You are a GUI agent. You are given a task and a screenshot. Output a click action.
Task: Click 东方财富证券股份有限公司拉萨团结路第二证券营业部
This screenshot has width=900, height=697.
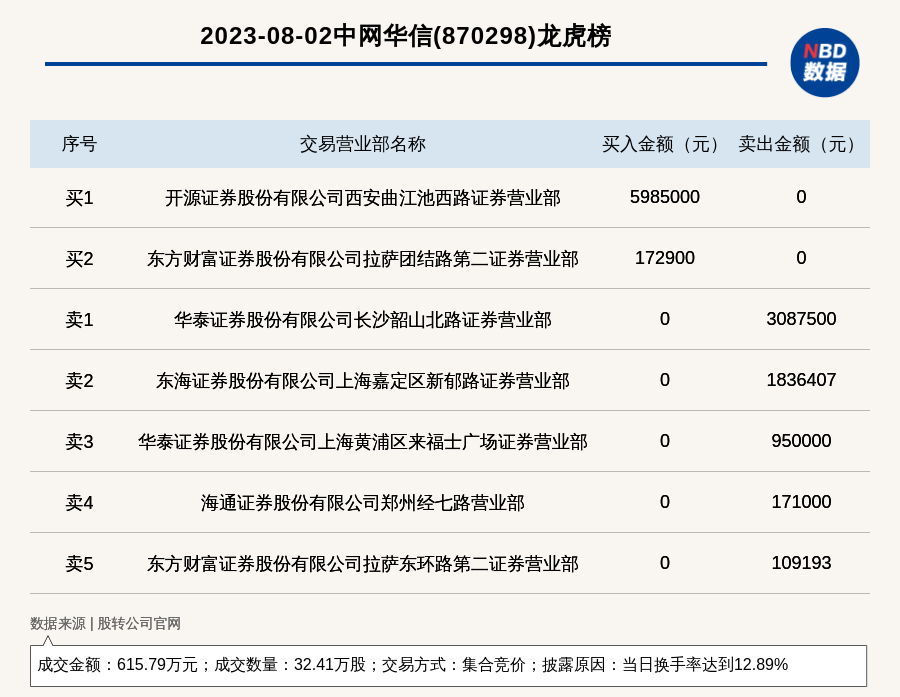[x=363, y=259]
